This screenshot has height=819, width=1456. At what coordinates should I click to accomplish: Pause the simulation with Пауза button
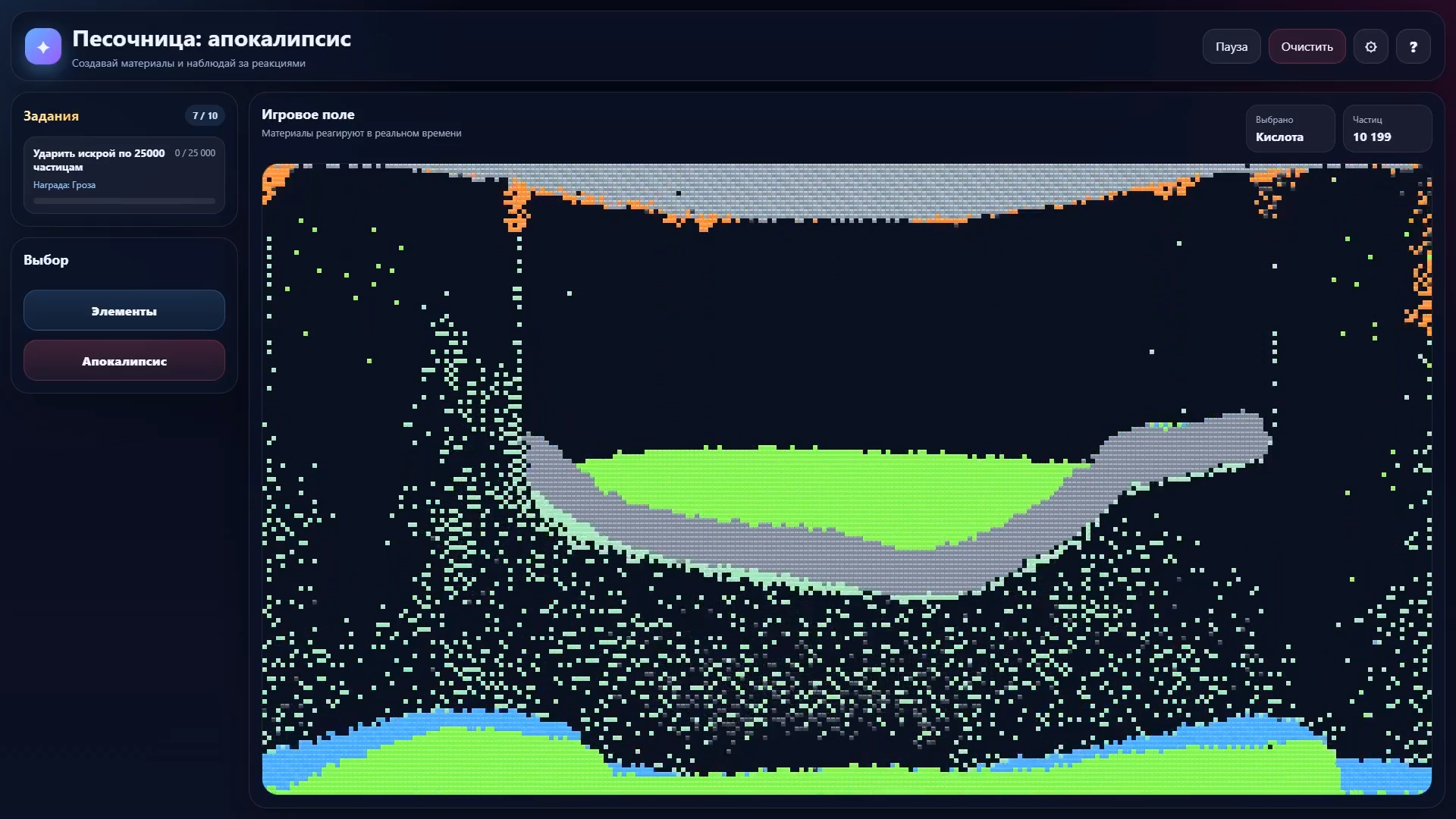pos(1231,47)
